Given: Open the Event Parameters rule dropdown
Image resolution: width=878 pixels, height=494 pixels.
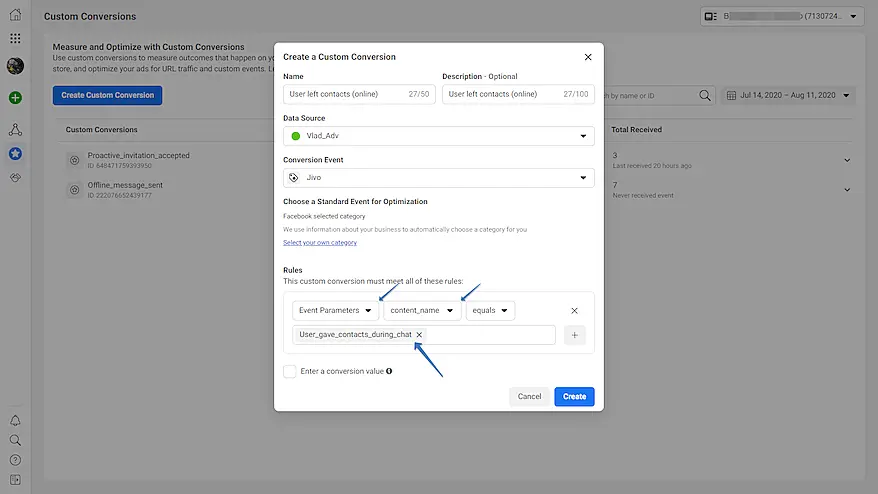Looking at the screenshot, I should (335, 311).
